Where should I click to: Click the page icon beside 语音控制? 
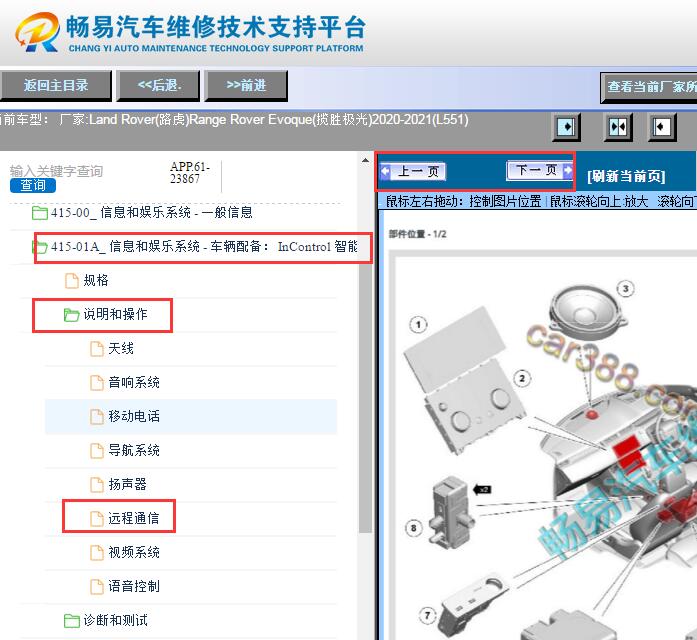pos(97,587)
